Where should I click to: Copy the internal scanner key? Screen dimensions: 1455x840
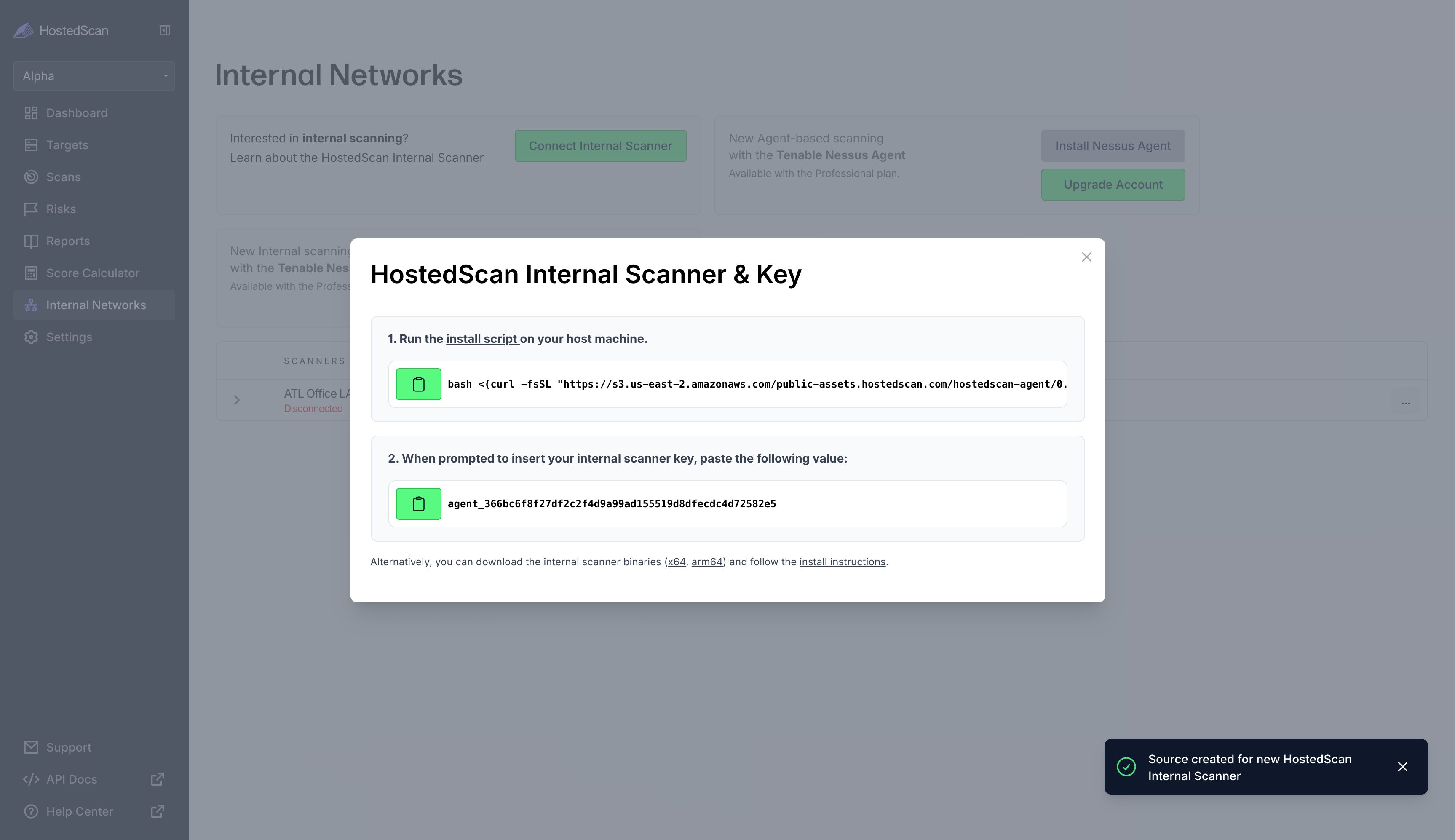tap(418, 504)
